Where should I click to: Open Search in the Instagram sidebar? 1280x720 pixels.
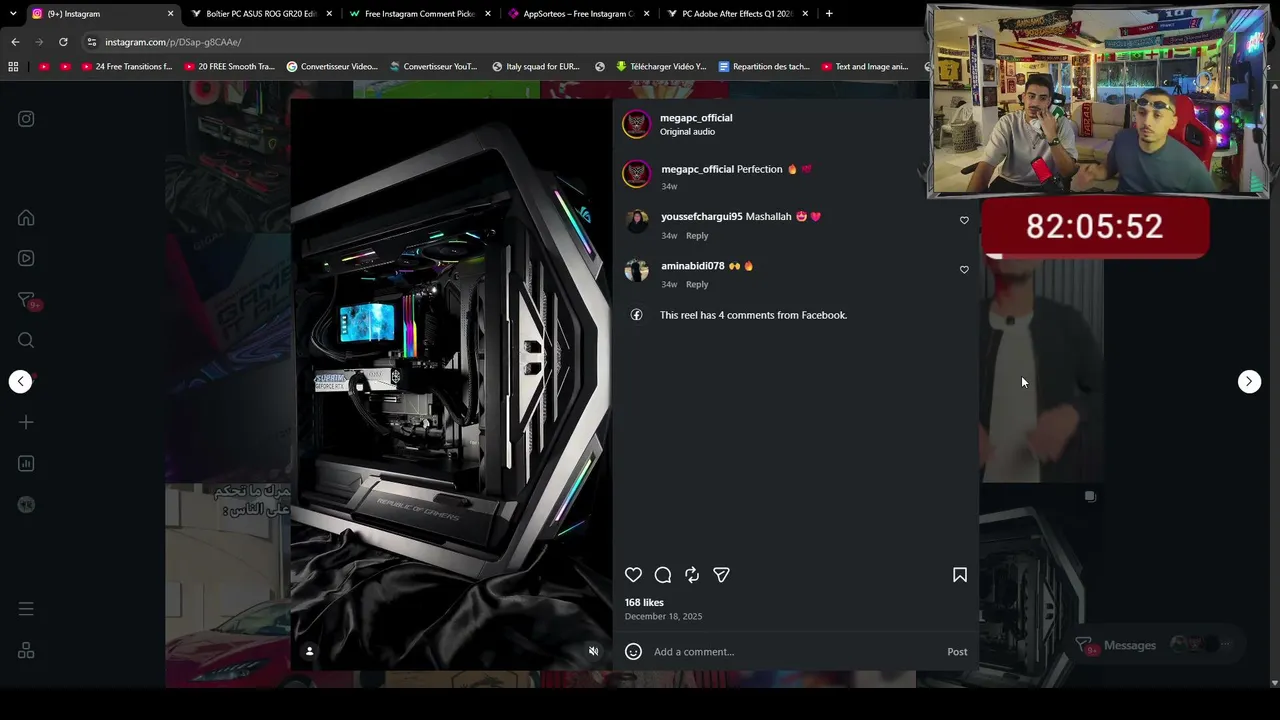(x=26, y=341)
